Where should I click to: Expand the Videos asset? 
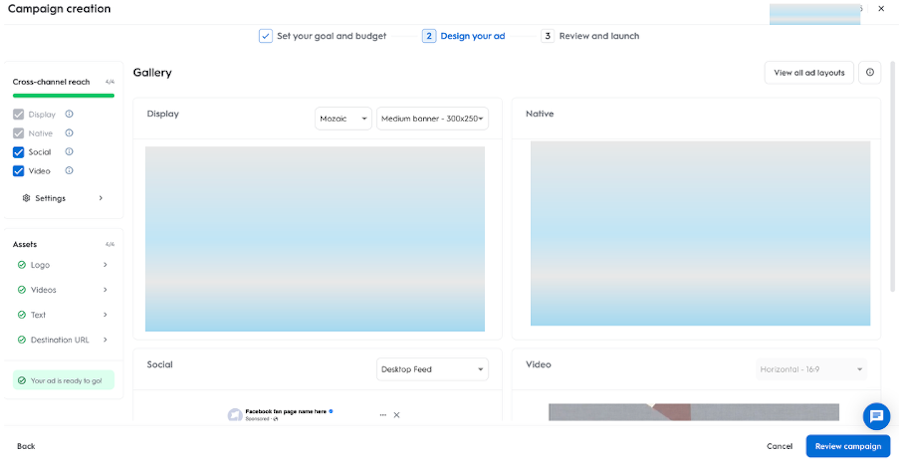click(63, 290)
